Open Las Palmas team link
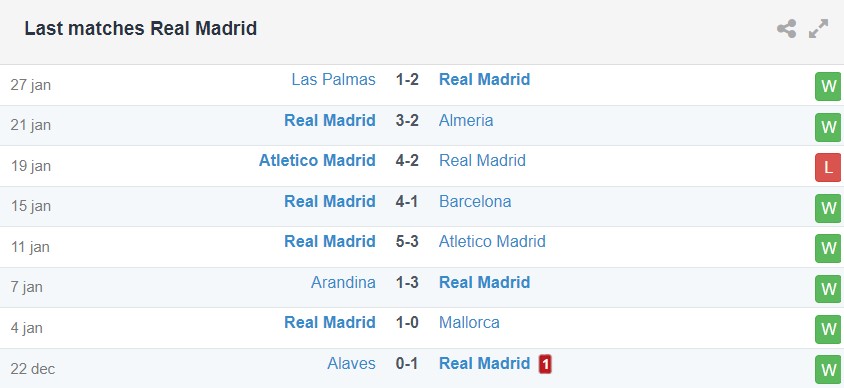 [333, 80]
